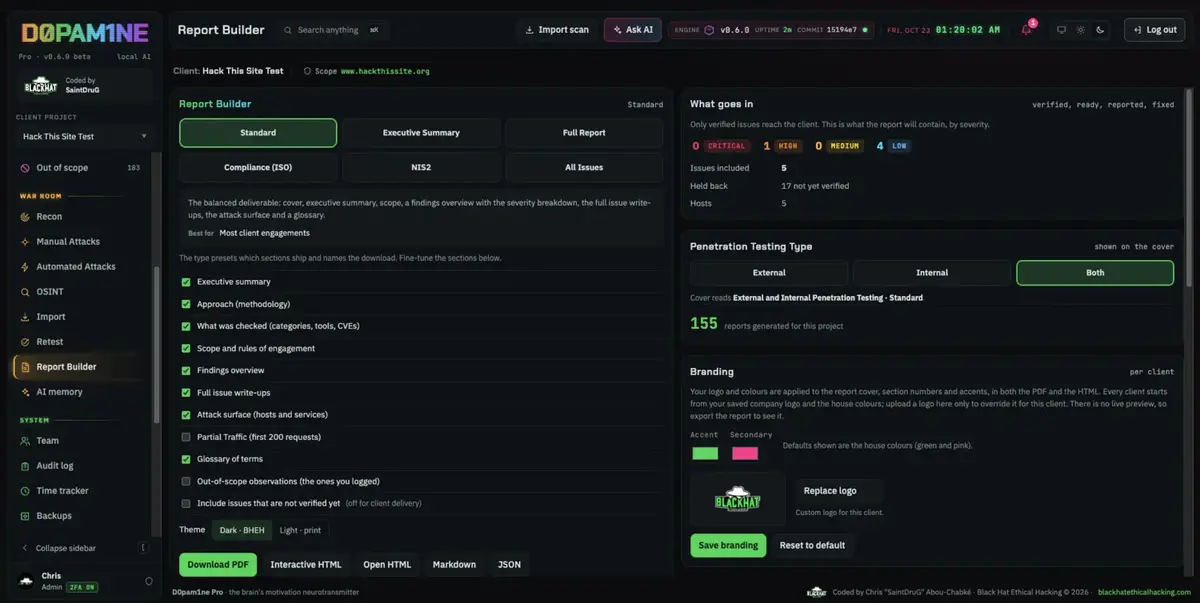Toggle Full issue write-ups checkbox

(x=186, y=393)
